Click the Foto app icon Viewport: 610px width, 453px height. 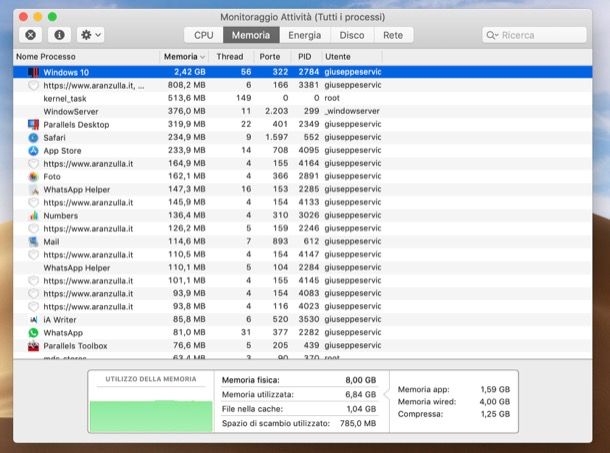point(33,177)
